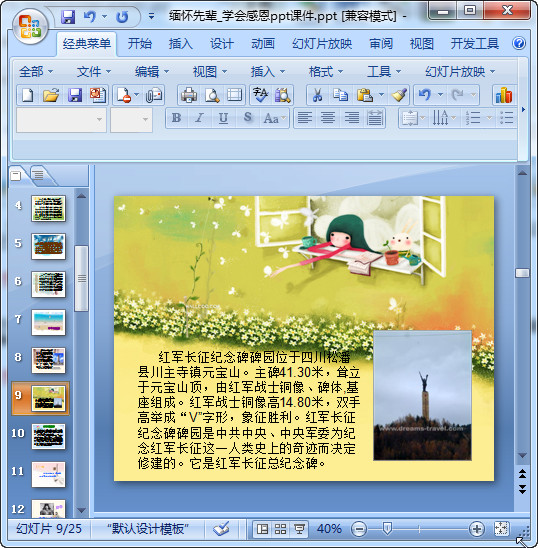The width and height of the screenshot is (538, 548).
Task: Click the 默认设计模板 theme label
Action: [x=148, y=529]
